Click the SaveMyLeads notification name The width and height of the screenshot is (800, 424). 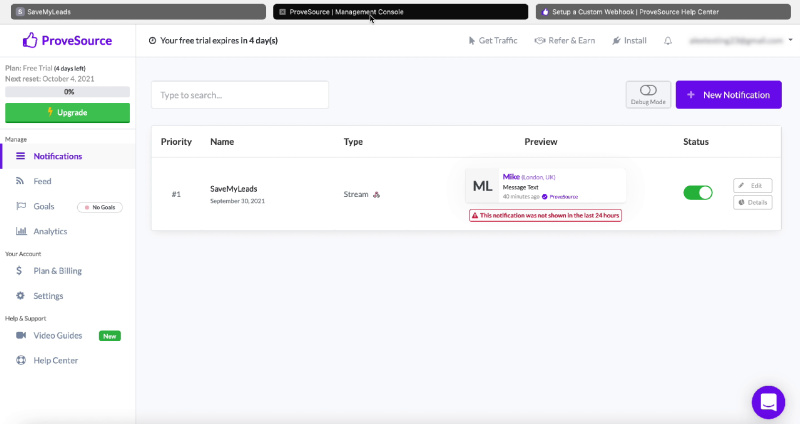point(234,189)
